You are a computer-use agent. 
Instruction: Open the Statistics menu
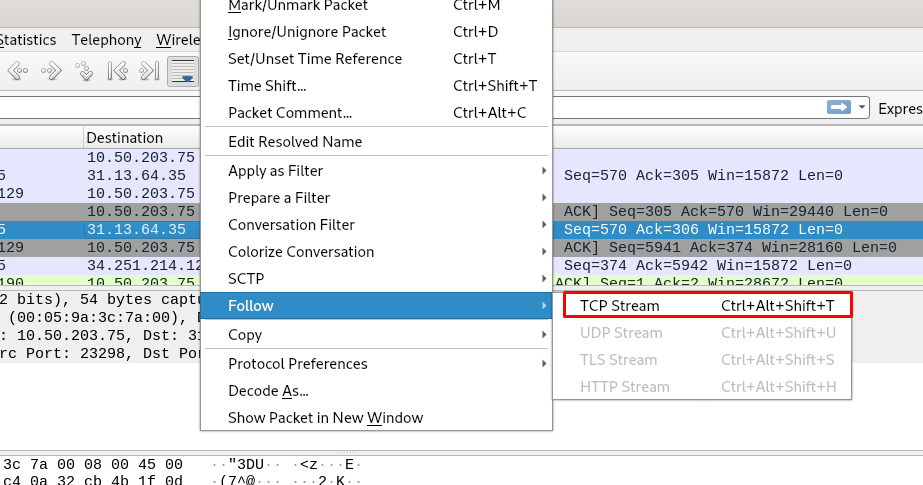coord(28,40)
